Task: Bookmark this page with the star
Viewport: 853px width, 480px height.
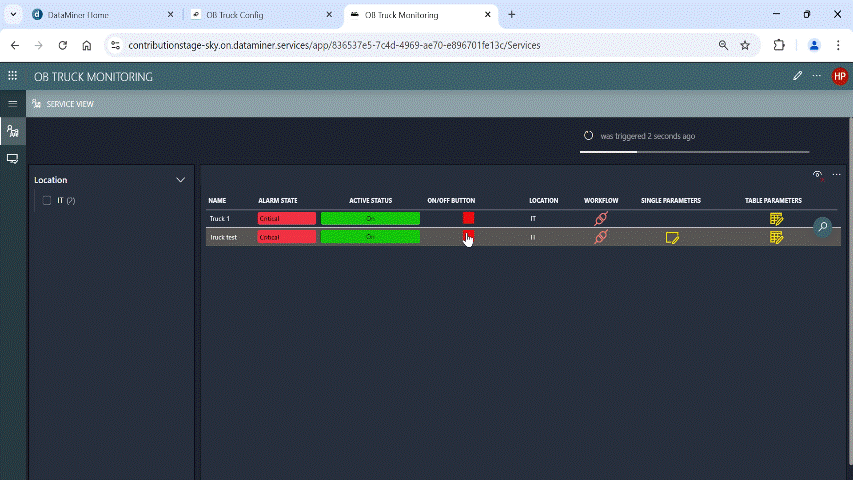Action: tap(745, 45)
